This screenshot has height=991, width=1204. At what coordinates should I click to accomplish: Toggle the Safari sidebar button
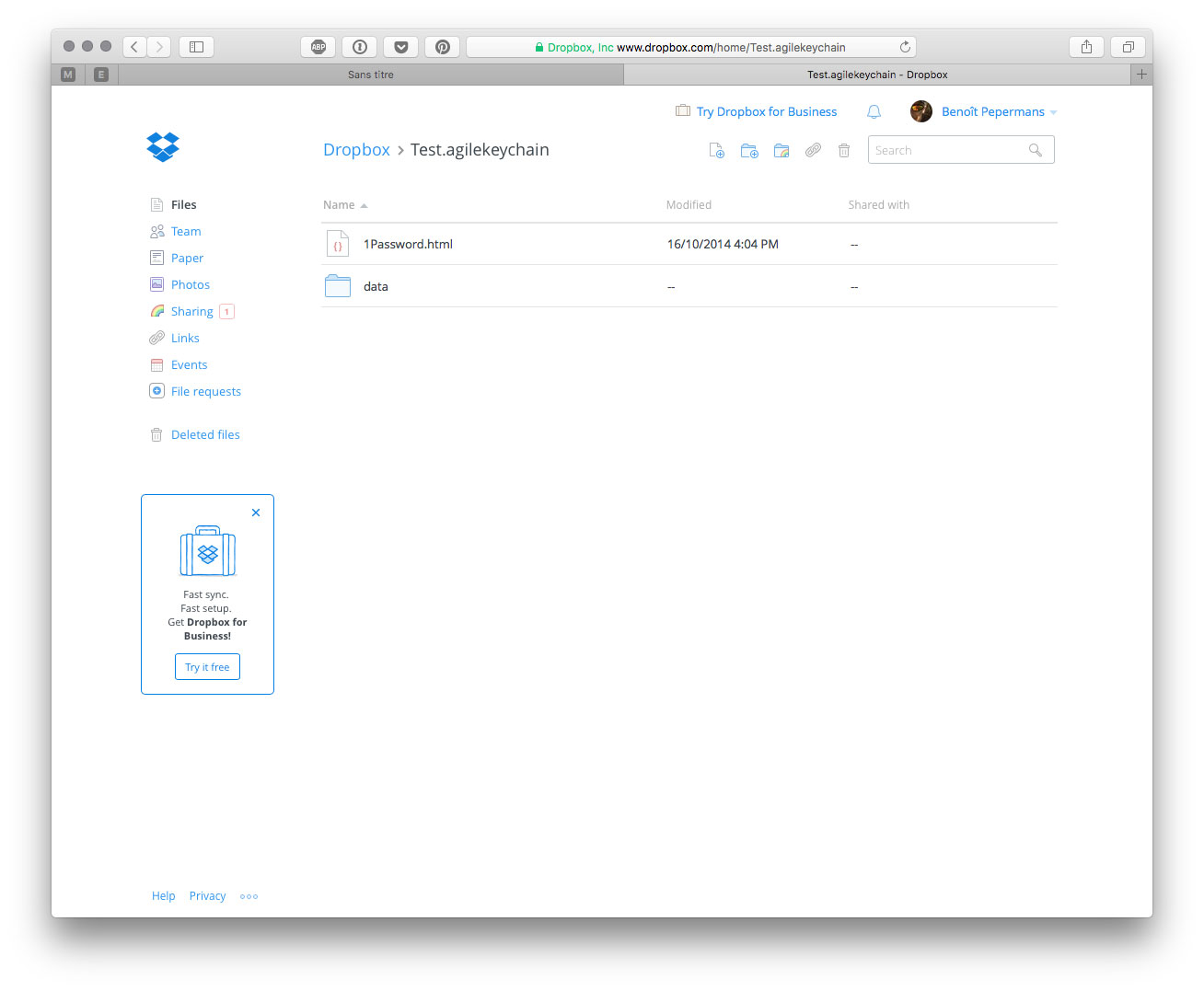click(x=196, y=47)
